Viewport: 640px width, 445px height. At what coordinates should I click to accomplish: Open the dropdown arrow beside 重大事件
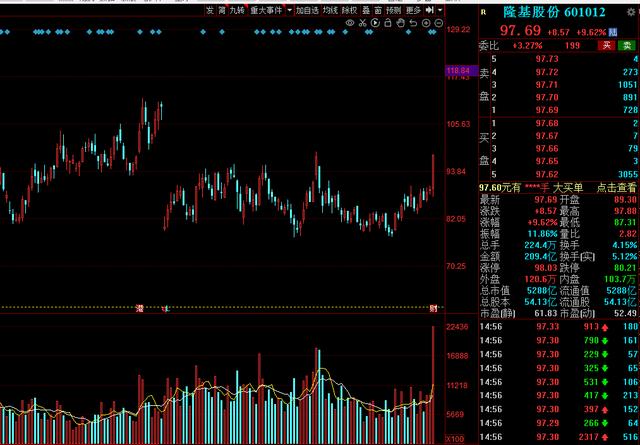point(289,10)
